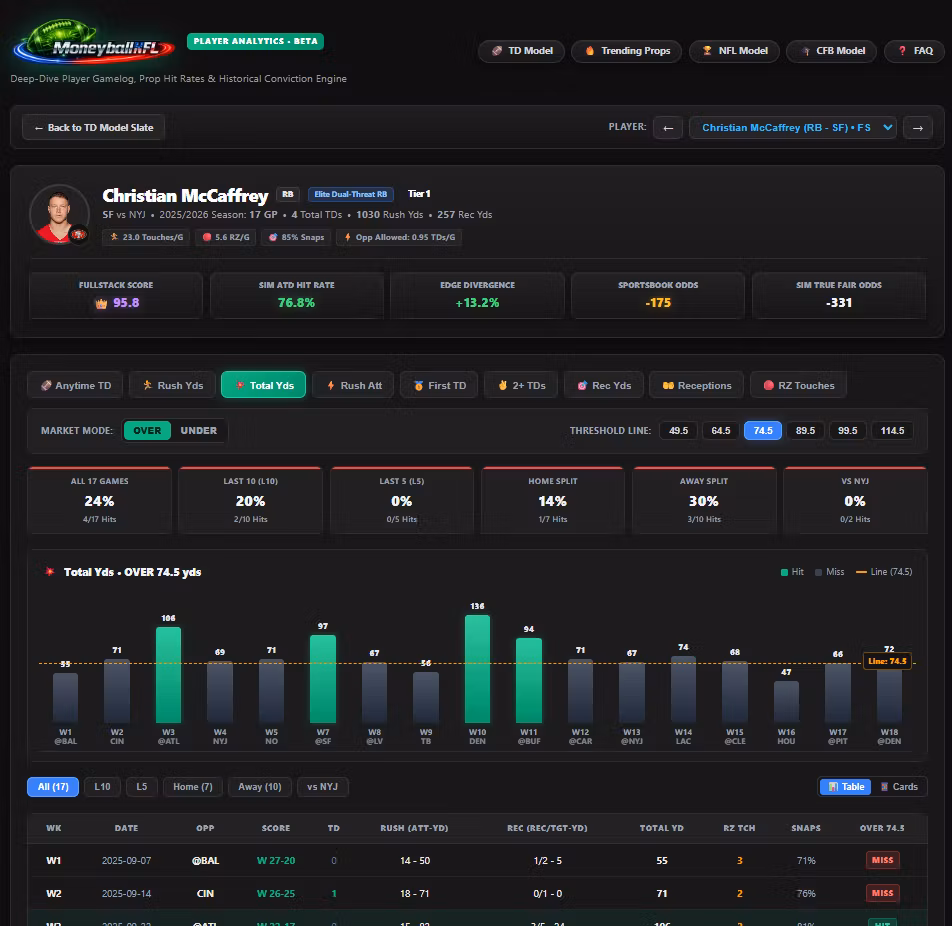Click the Hit legend green swatch
Screen dimensions: 952x926
[784, 572]
